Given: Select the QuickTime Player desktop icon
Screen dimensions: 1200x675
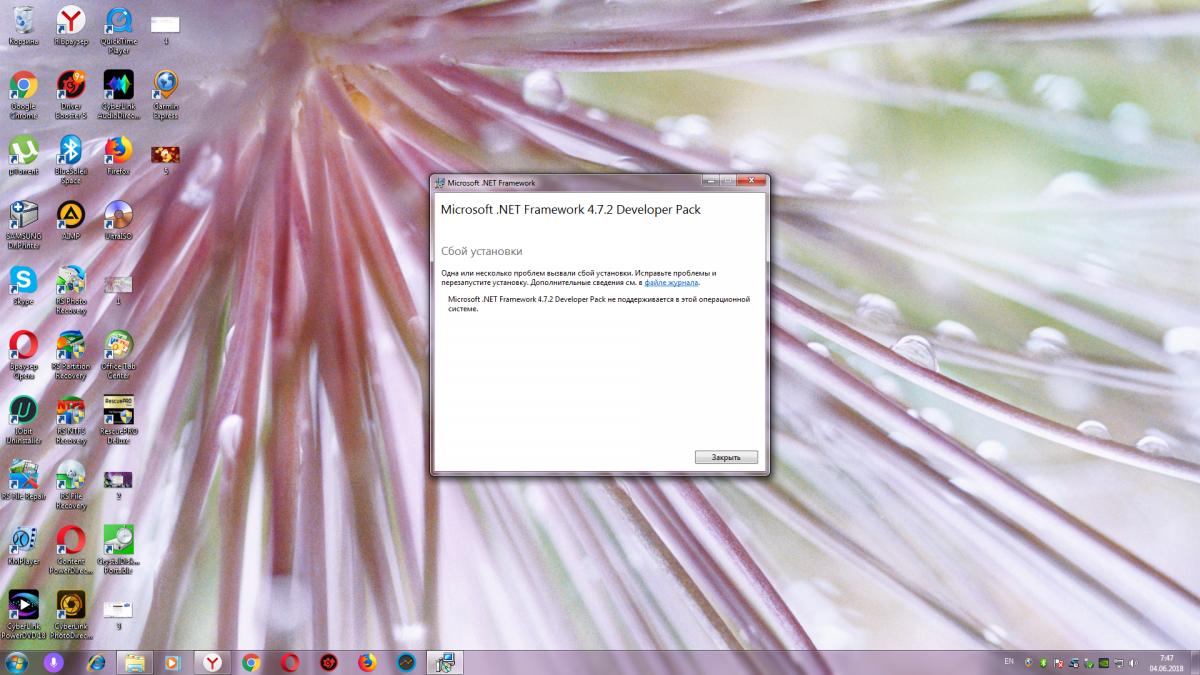Looking at the screenshot, I should point(118,22).
